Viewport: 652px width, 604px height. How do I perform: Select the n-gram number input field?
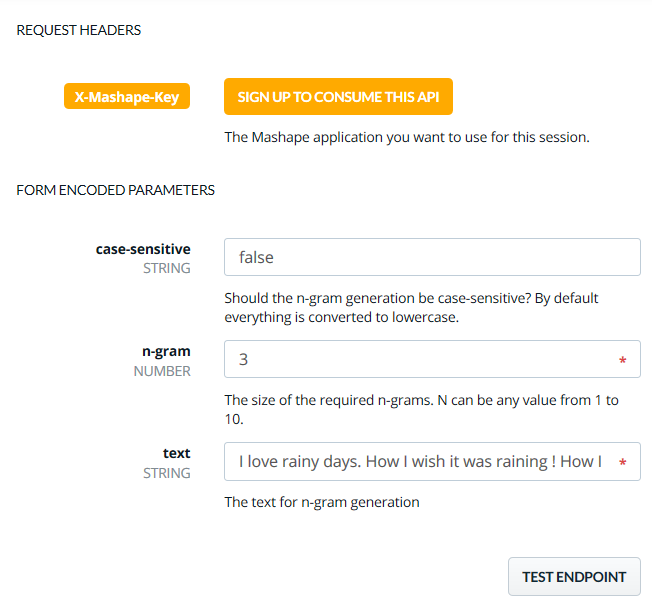(420, 359)
